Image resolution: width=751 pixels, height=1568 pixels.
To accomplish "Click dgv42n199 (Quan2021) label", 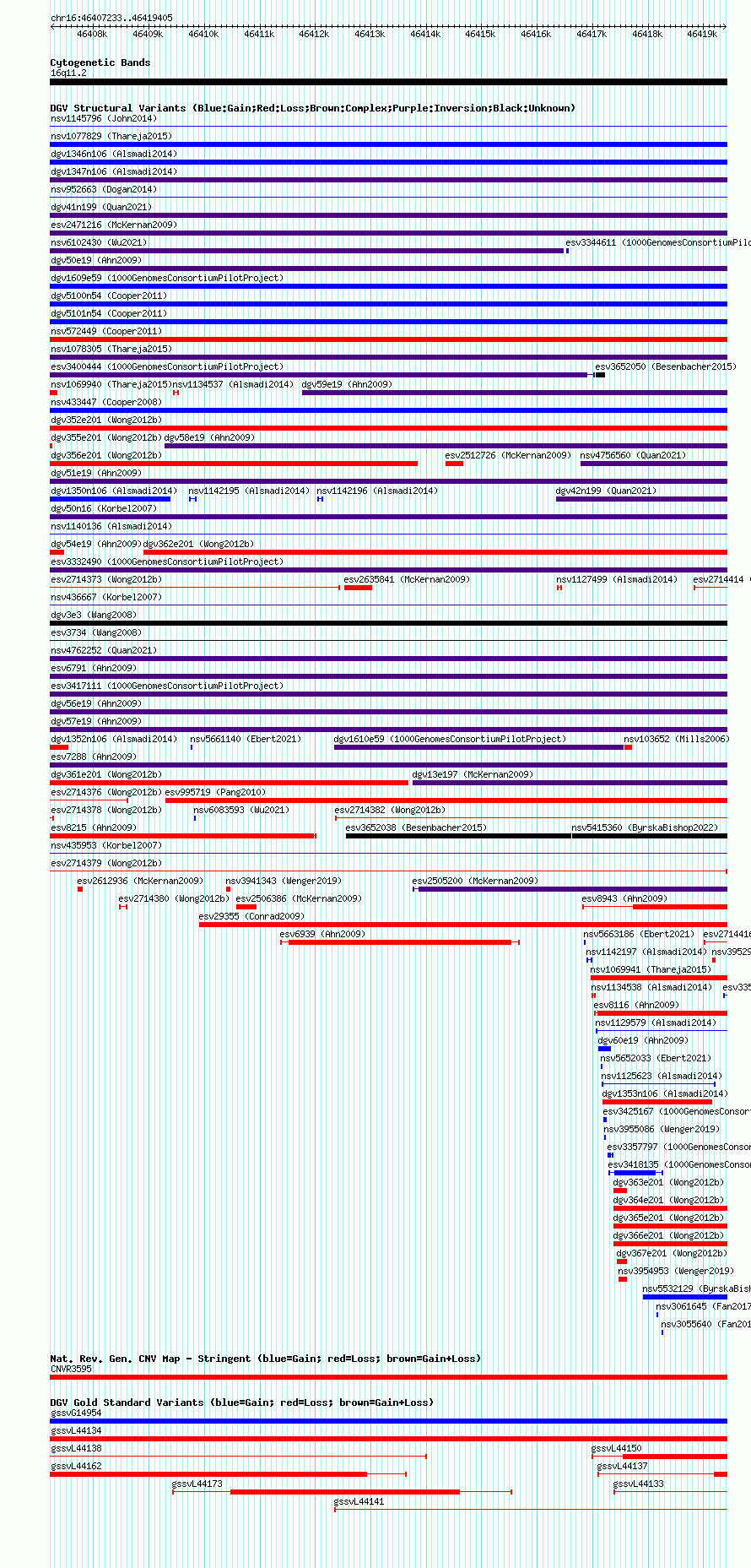I will 606,491.
